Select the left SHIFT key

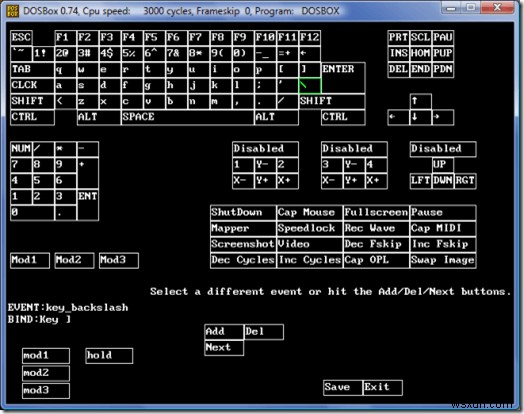[32, 102]
